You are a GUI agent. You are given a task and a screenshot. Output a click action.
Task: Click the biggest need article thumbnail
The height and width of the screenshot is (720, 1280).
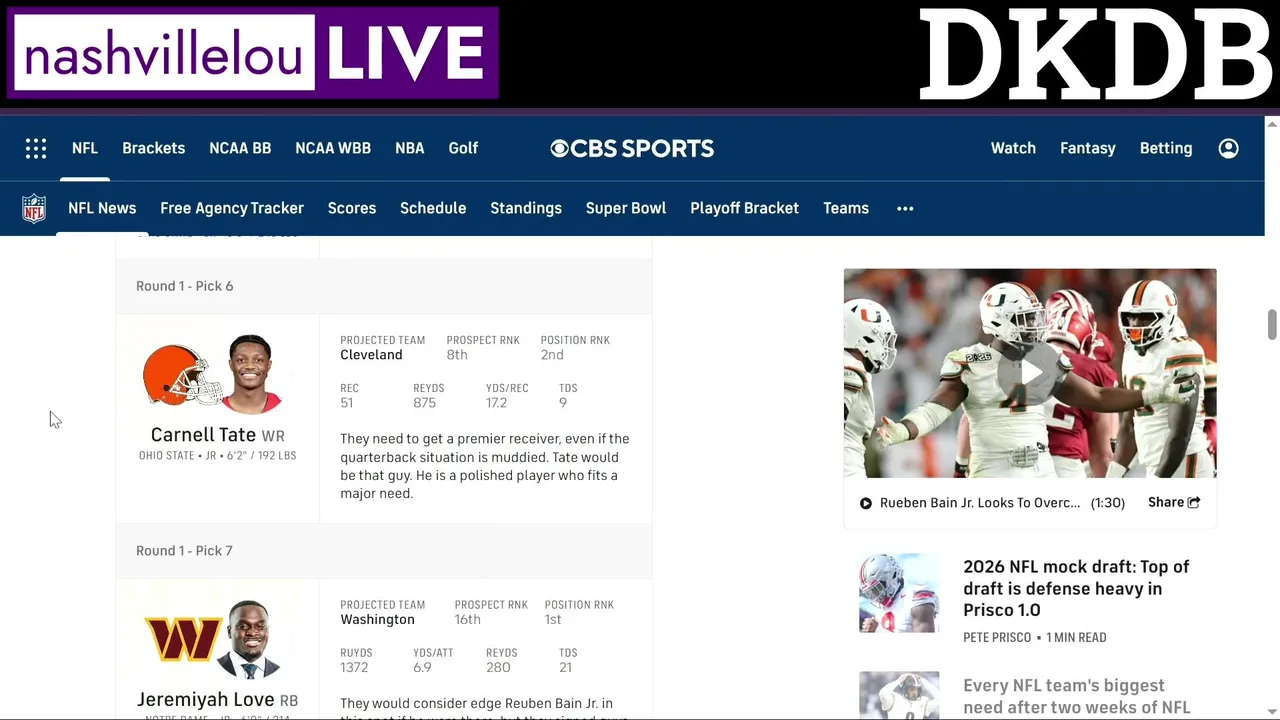tap(899, 696)
